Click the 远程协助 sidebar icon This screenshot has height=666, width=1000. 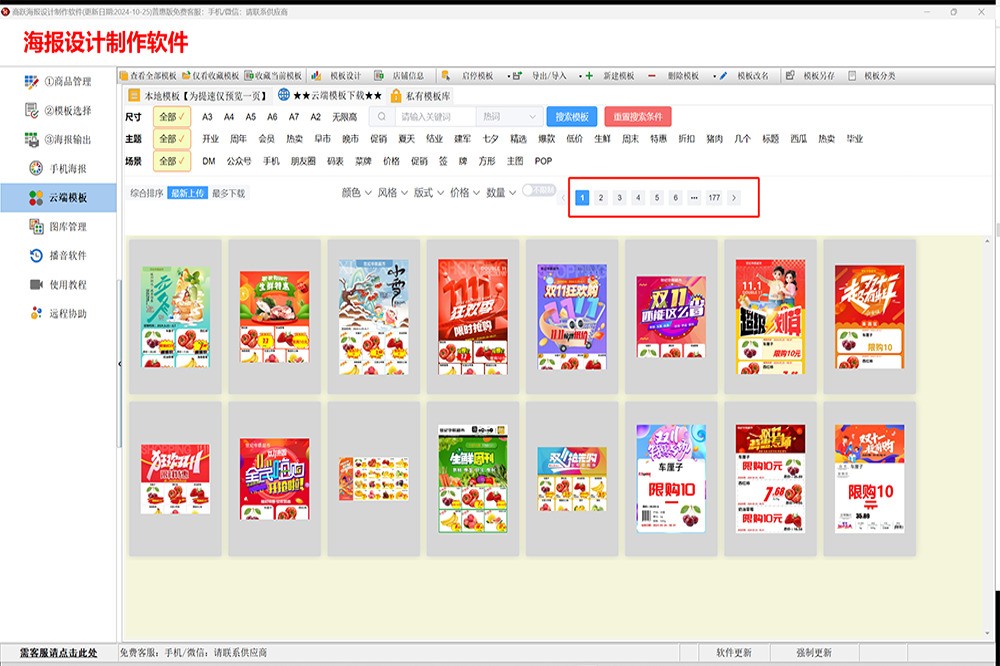(36, 314)
